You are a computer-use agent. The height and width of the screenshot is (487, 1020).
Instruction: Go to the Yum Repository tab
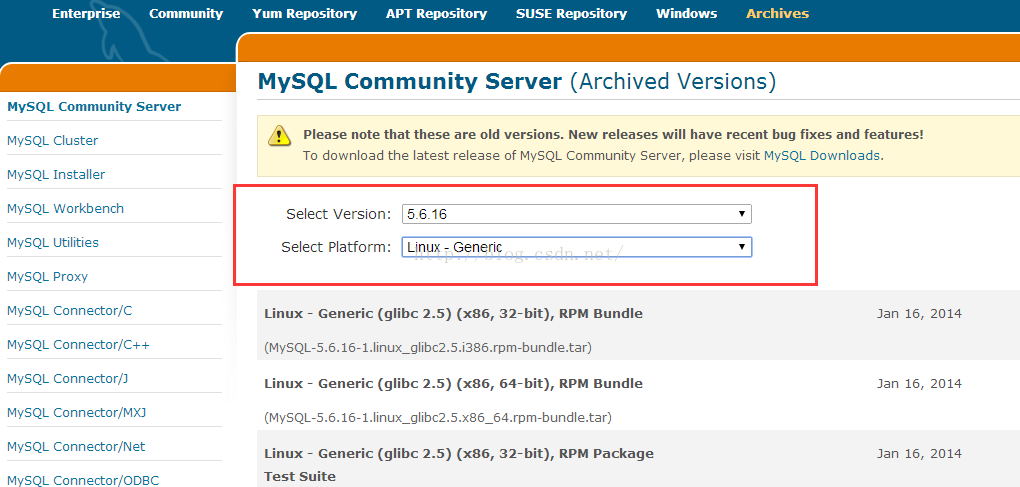click(x=305, y=14)
